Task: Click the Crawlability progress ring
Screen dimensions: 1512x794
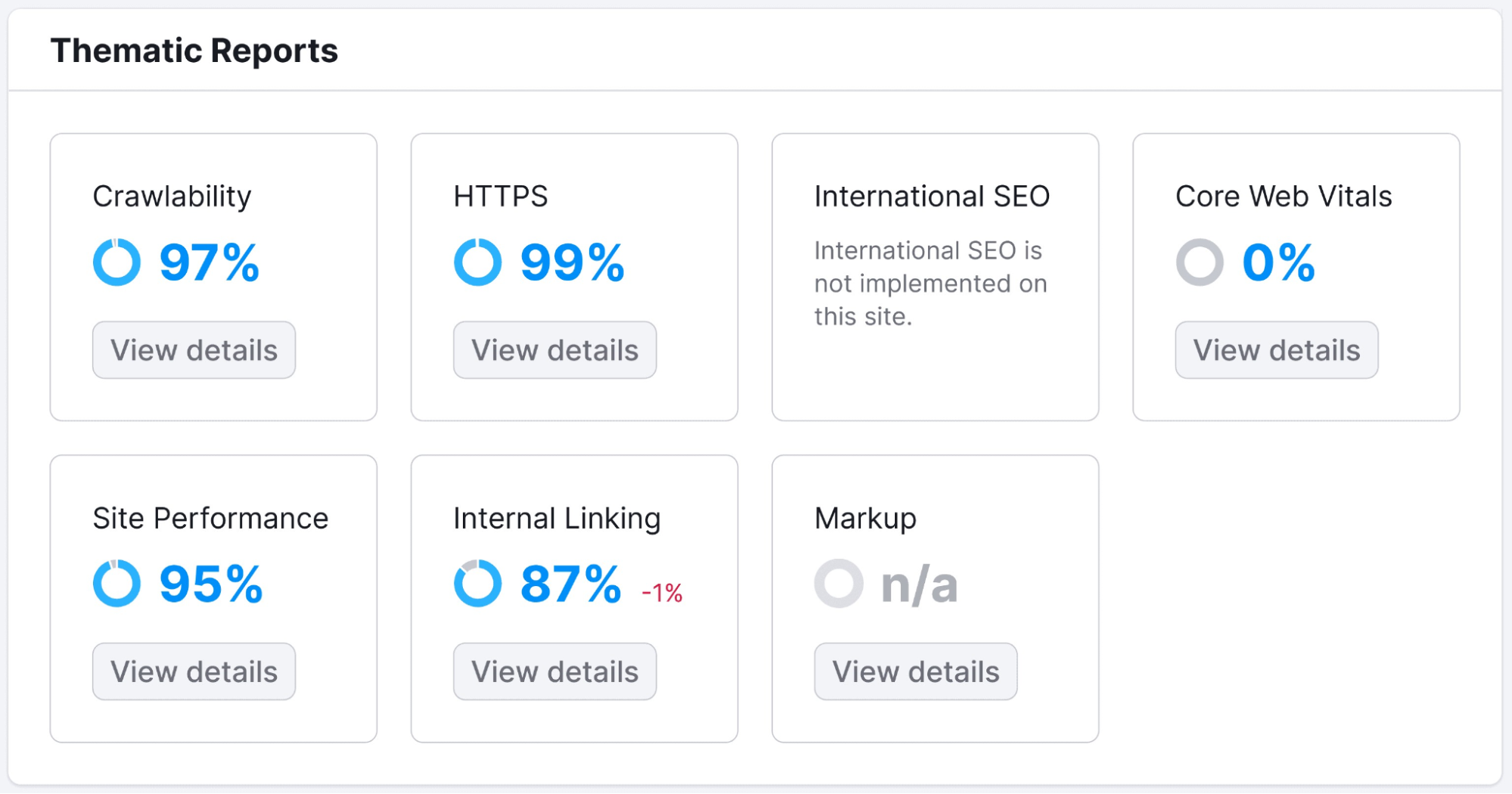Action: coord(117,262)
